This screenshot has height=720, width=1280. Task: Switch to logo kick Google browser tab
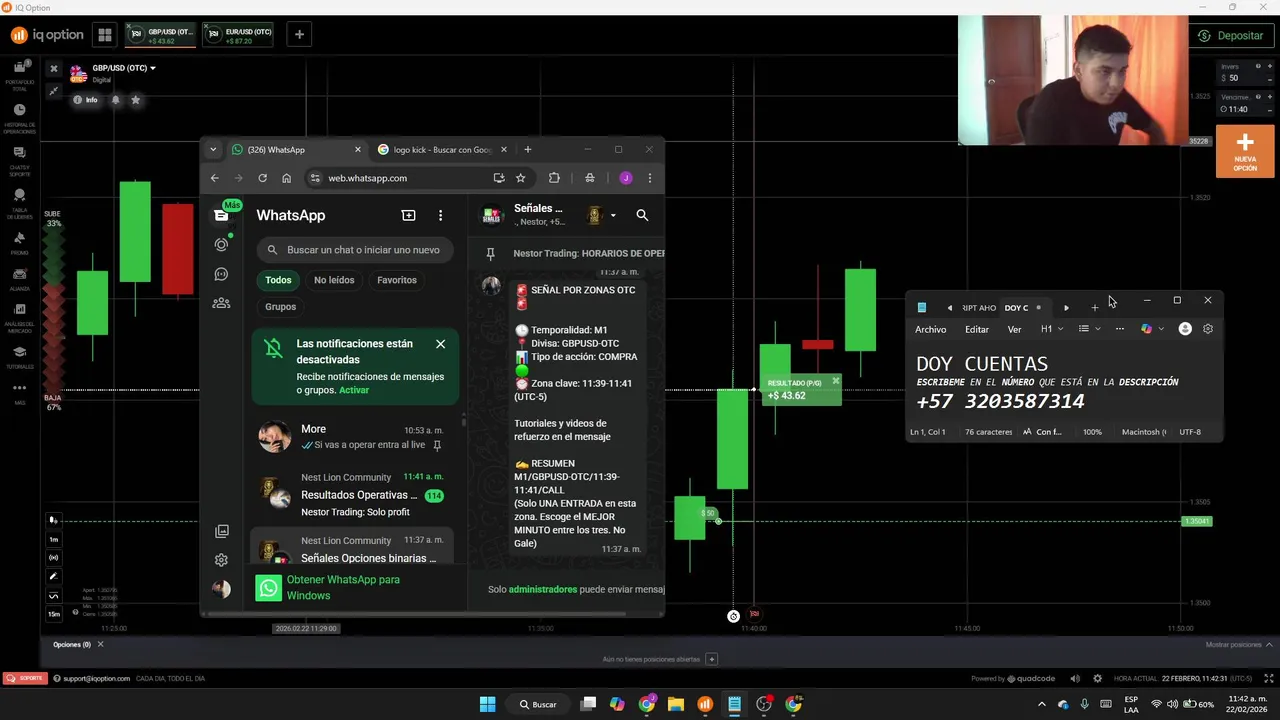click(x=441, y=150)
